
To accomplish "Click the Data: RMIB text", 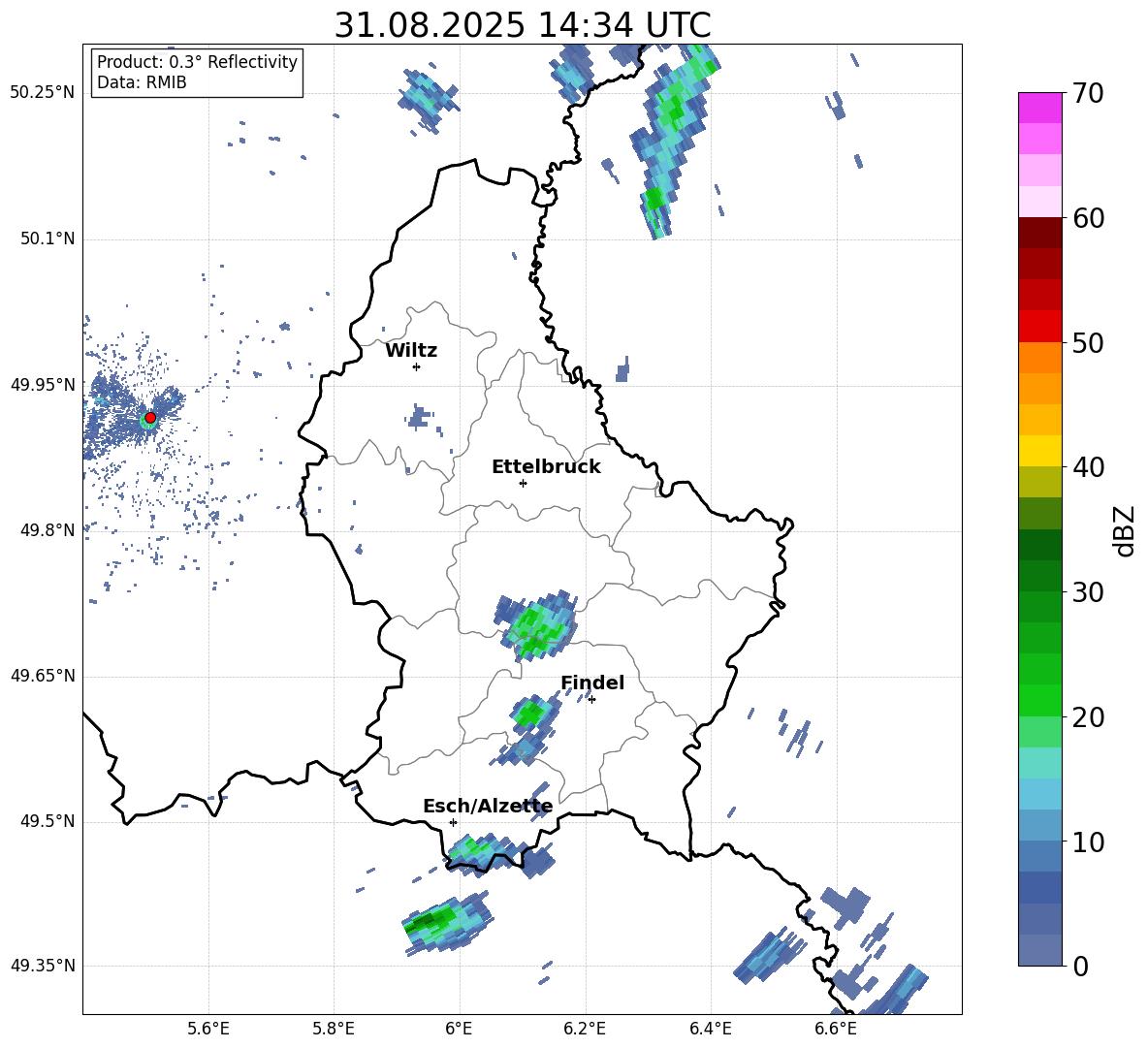I will pos(142,82).
